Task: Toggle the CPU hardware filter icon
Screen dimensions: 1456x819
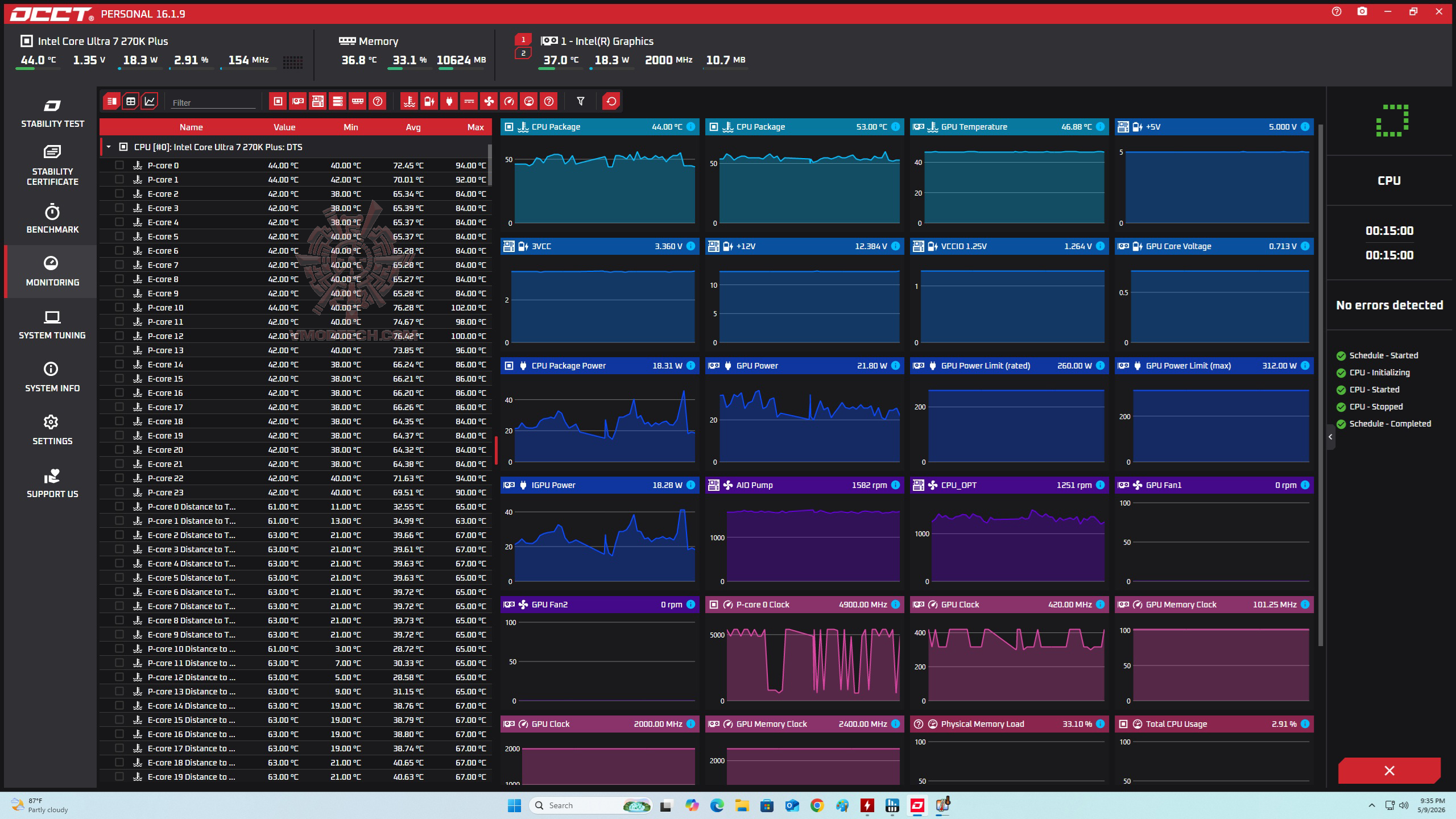Action: click(278, 101)
